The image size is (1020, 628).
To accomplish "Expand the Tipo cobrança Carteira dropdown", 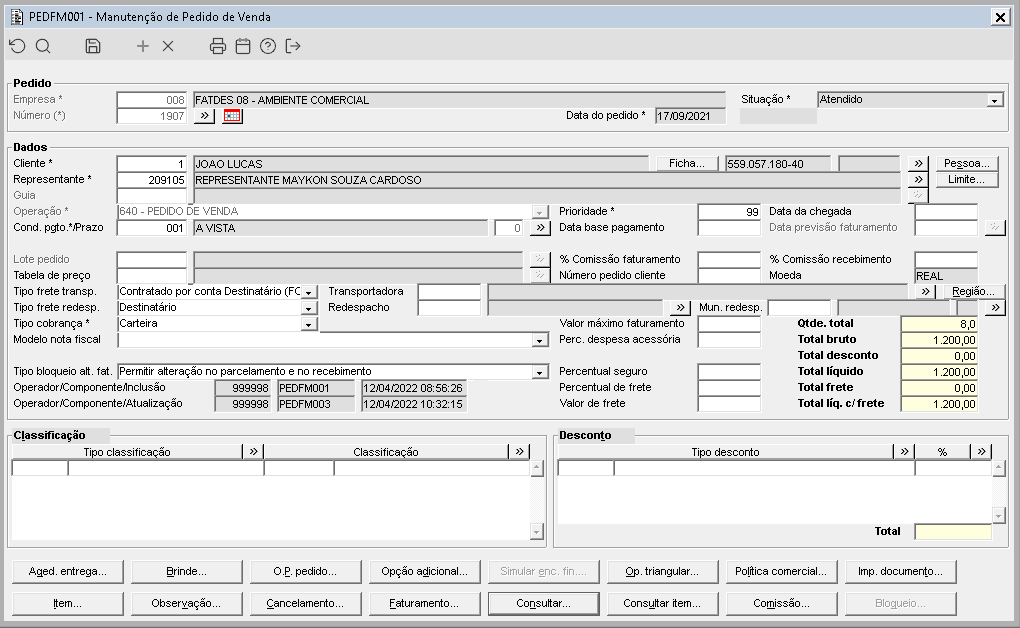I will [309, 324].
